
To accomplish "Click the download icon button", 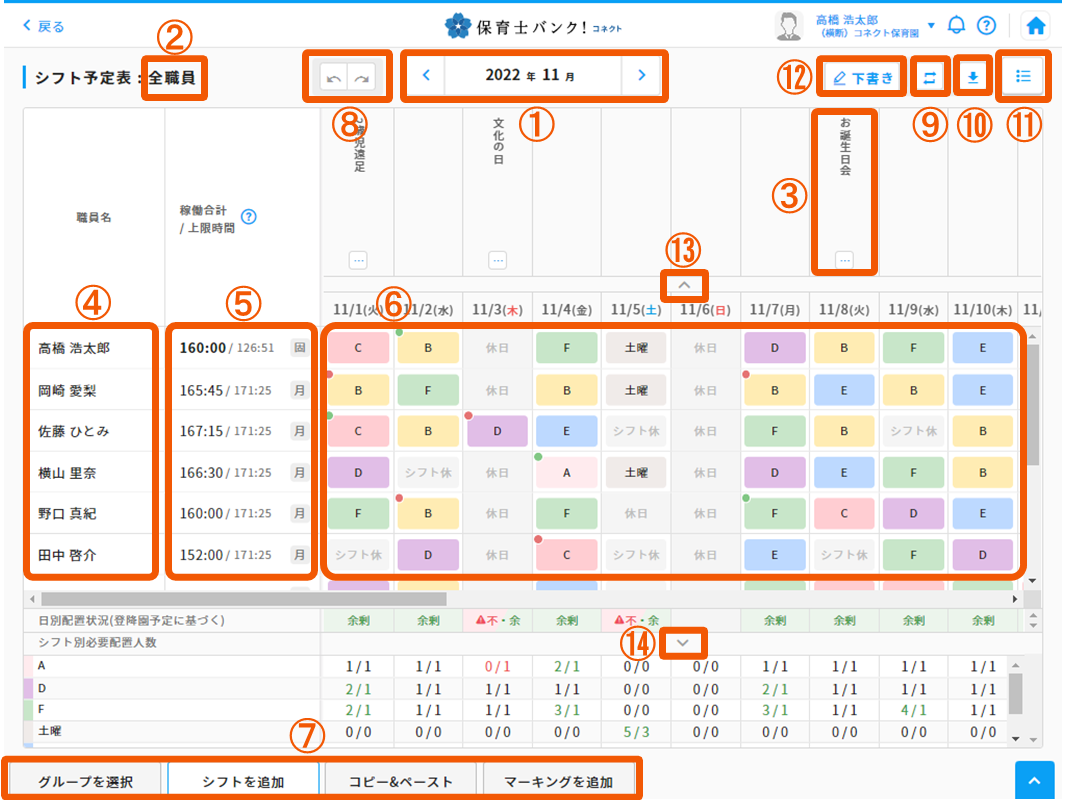I will click(972, 77).
